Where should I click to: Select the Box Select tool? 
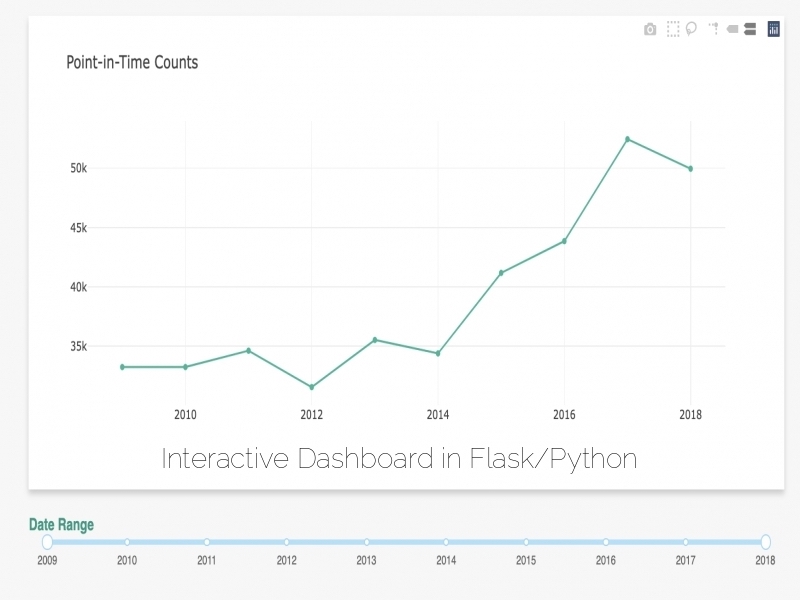(673, 29)
